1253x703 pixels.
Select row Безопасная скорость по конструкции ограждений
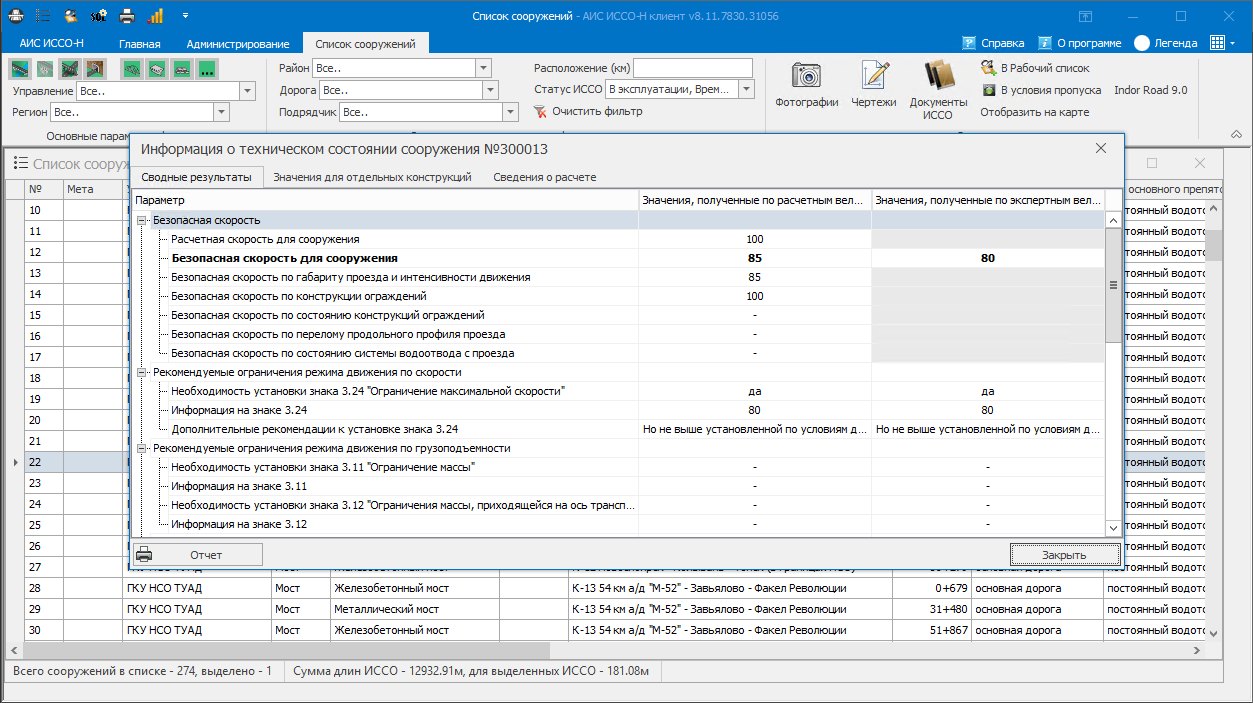point(620,296)
